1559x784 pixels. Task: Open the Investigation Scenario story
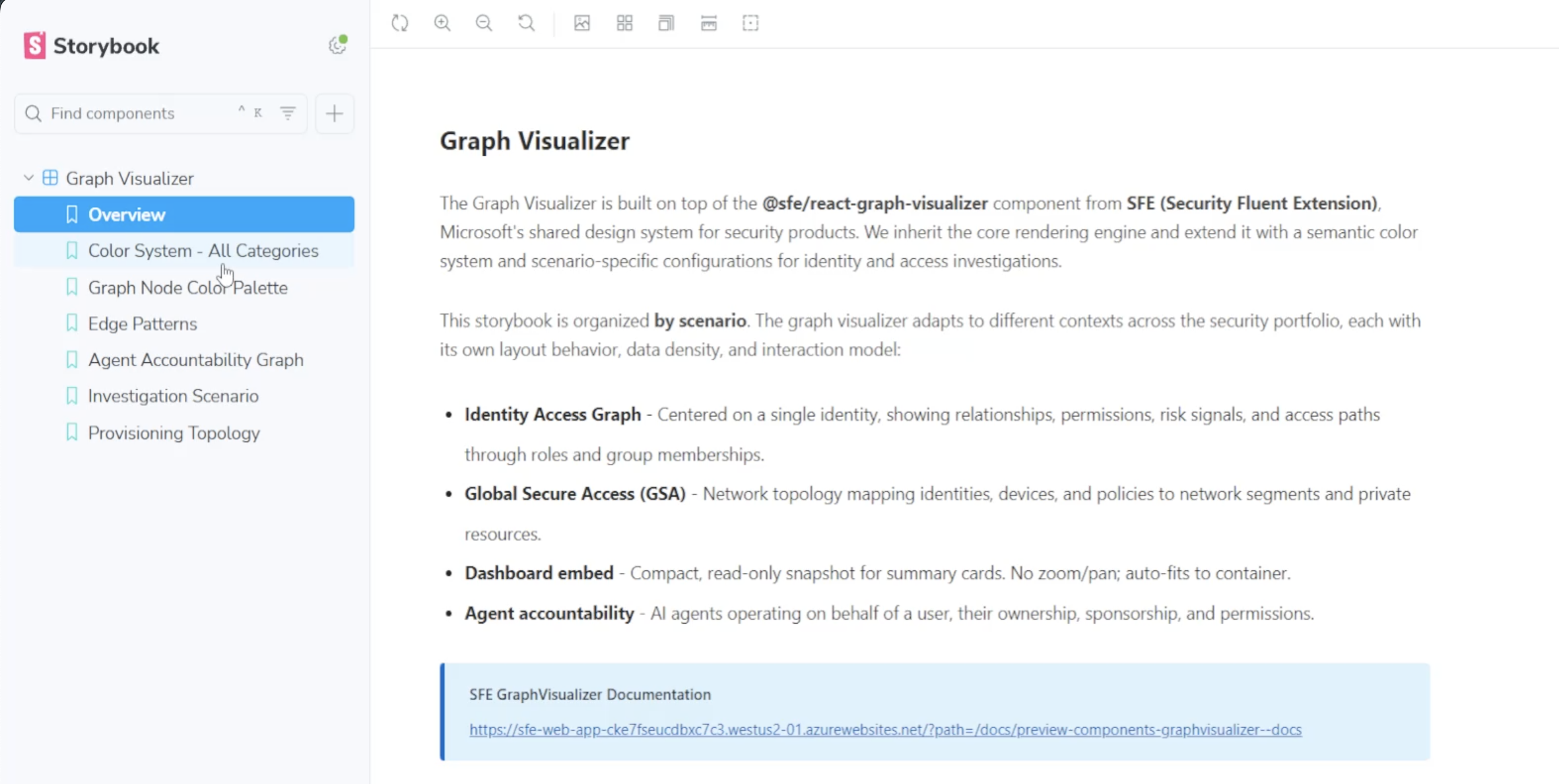tap(184, 396)
